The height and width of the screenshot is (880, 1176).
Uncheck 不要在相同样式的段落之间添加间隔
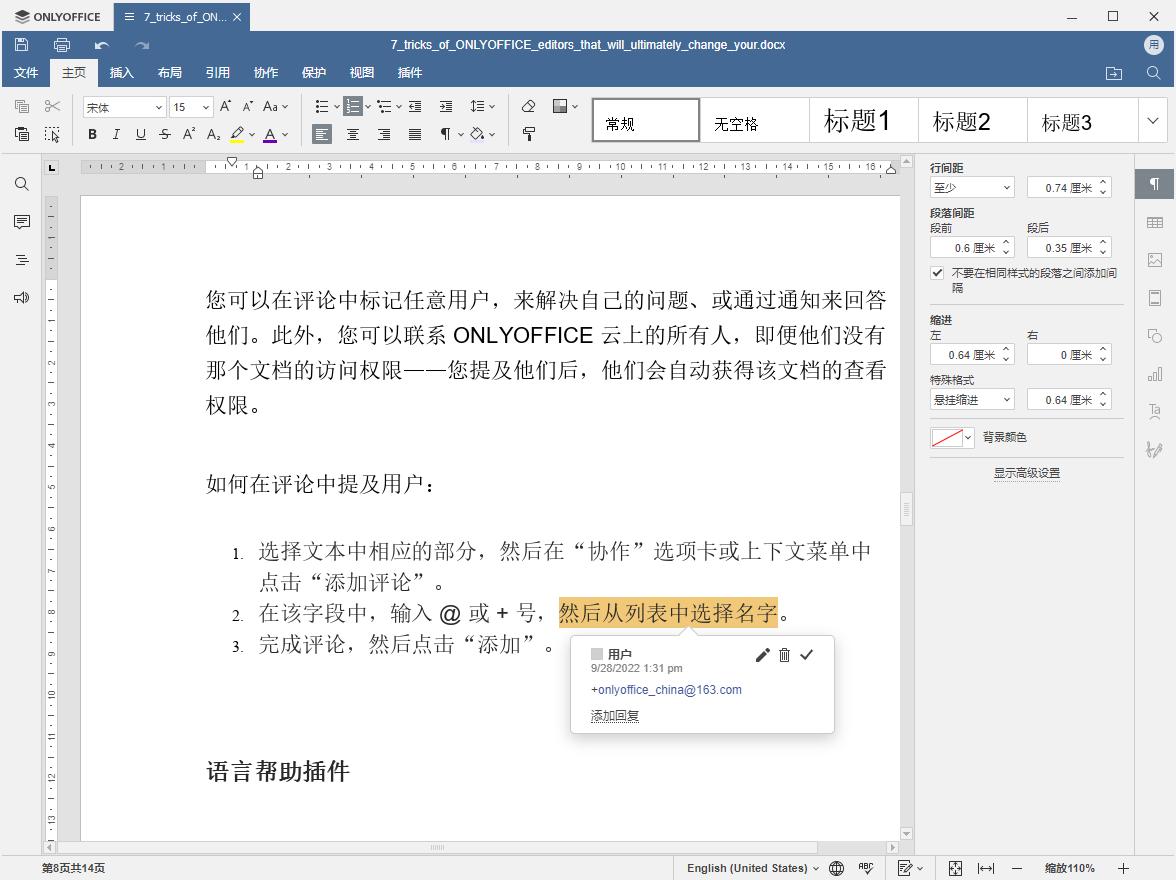[x=937, y=273]
